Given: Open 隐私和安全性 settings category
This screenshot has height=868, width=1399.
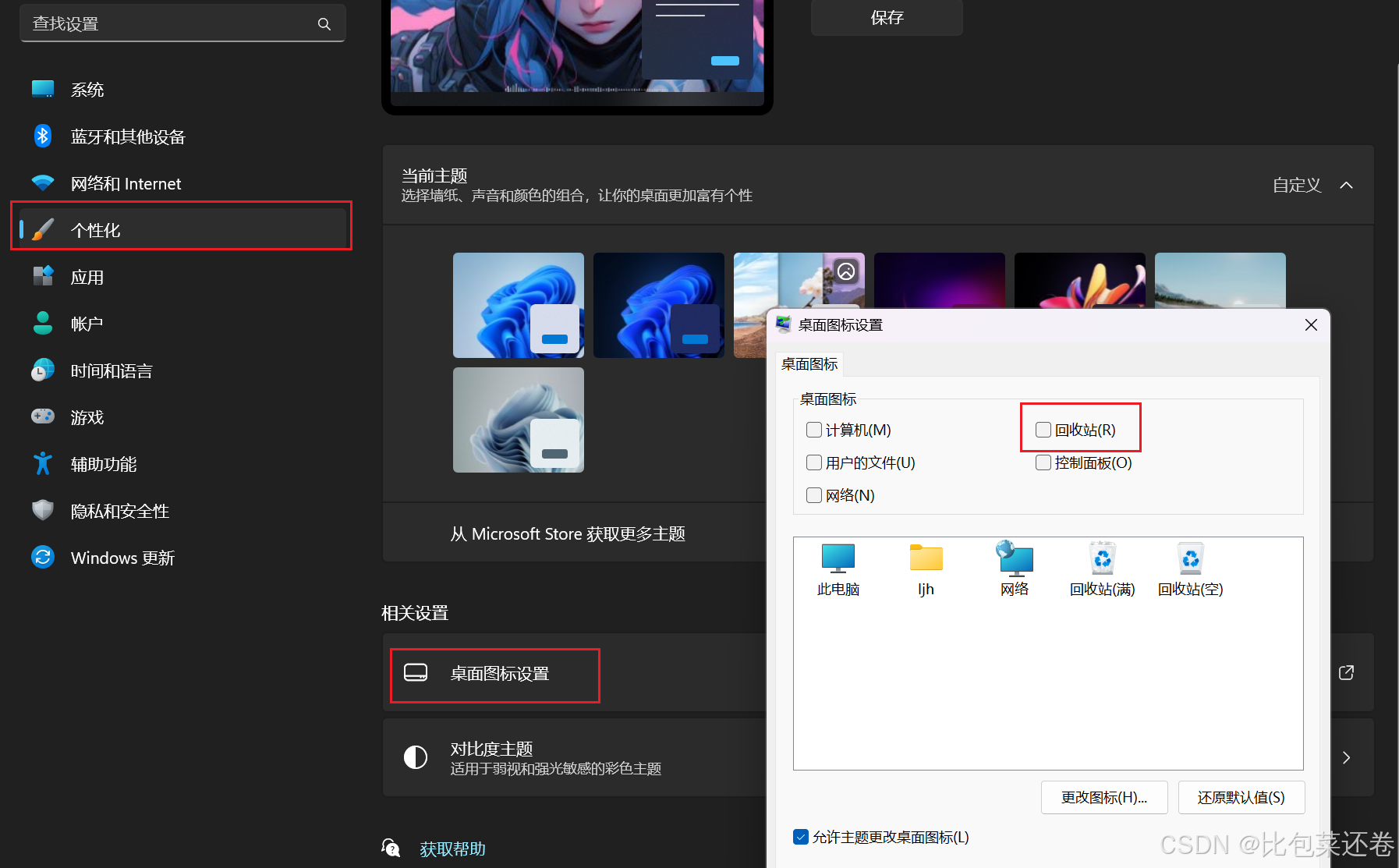Looking at the screenshot, I should [x=183, y=511].
